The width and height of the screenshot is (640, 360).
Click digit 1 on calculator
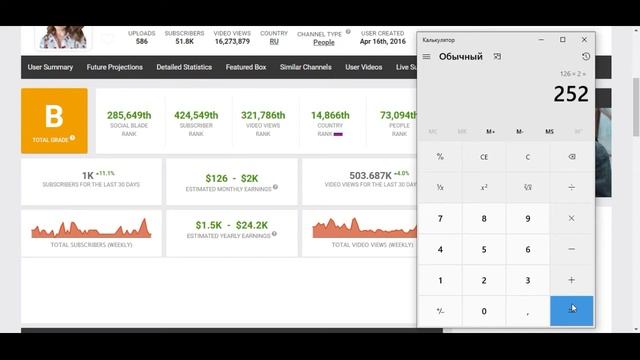pyautogui.click(x=440, y=280)
